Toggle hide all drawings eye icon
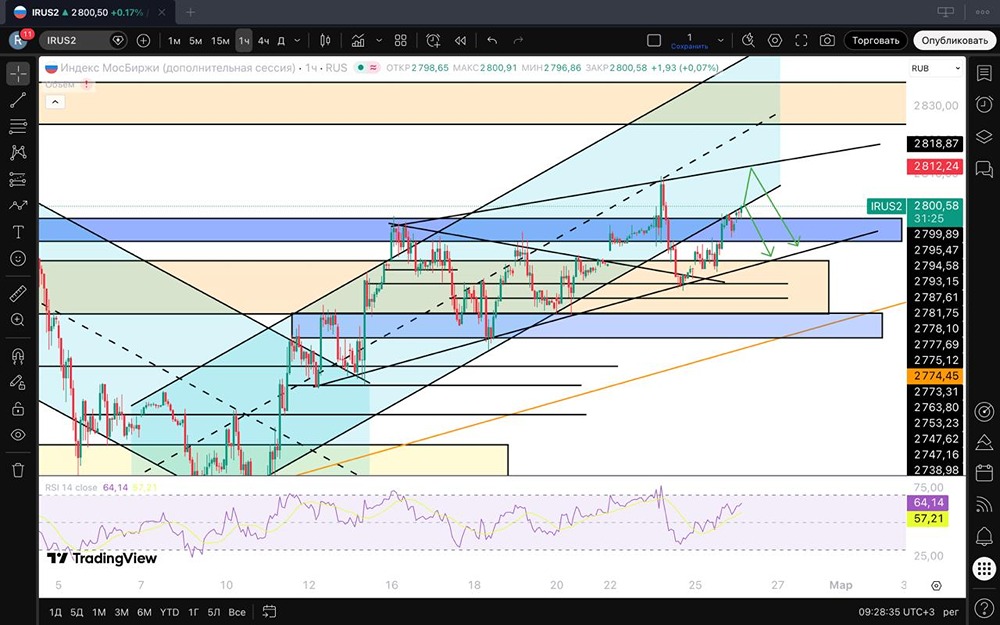Image resolution: width=1000 pixels, height=625 pixels. tap(18, 435)
